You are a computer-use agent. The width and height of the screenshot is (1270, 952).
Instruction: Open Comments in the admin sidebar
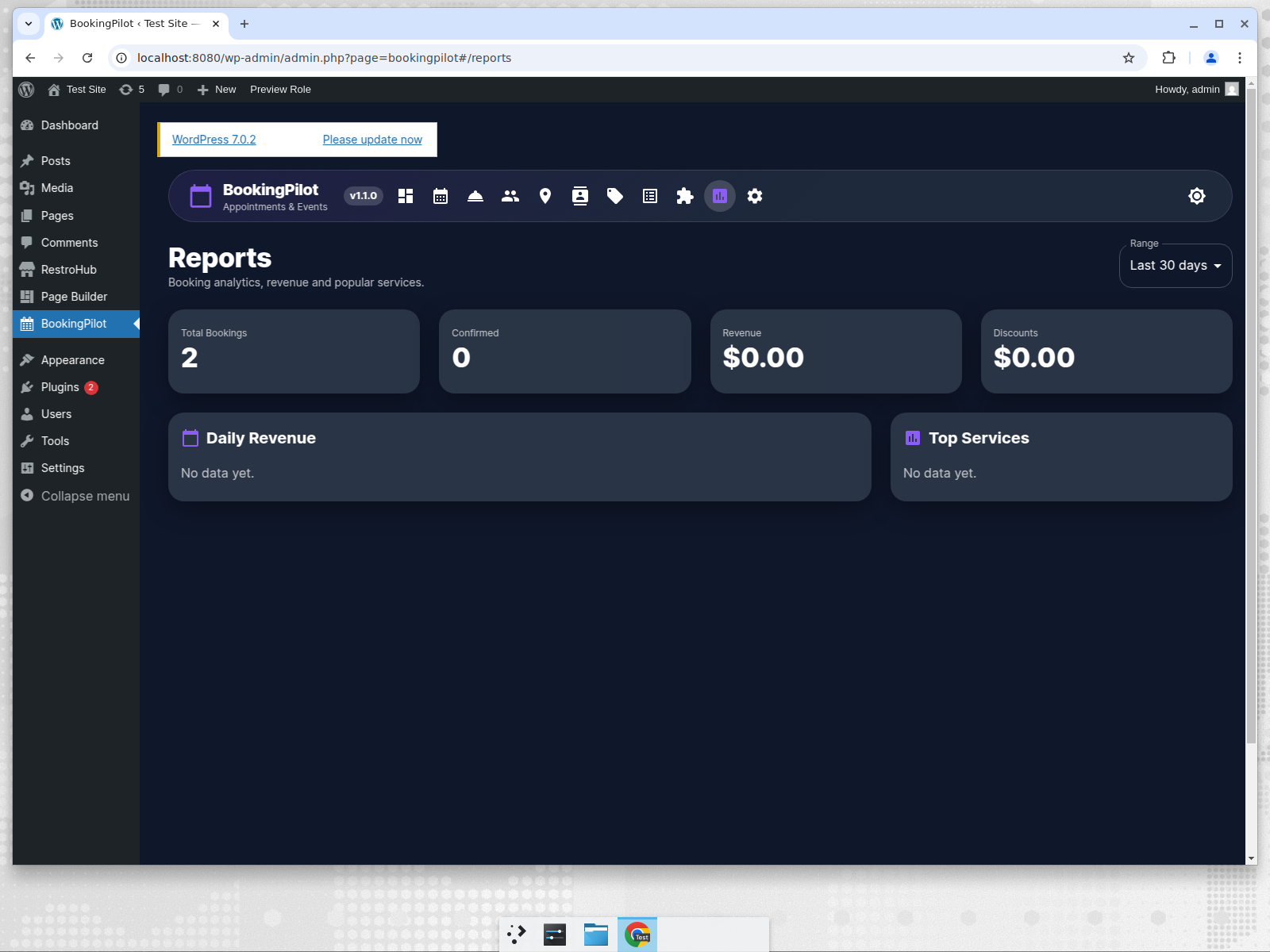pos(76,243)
